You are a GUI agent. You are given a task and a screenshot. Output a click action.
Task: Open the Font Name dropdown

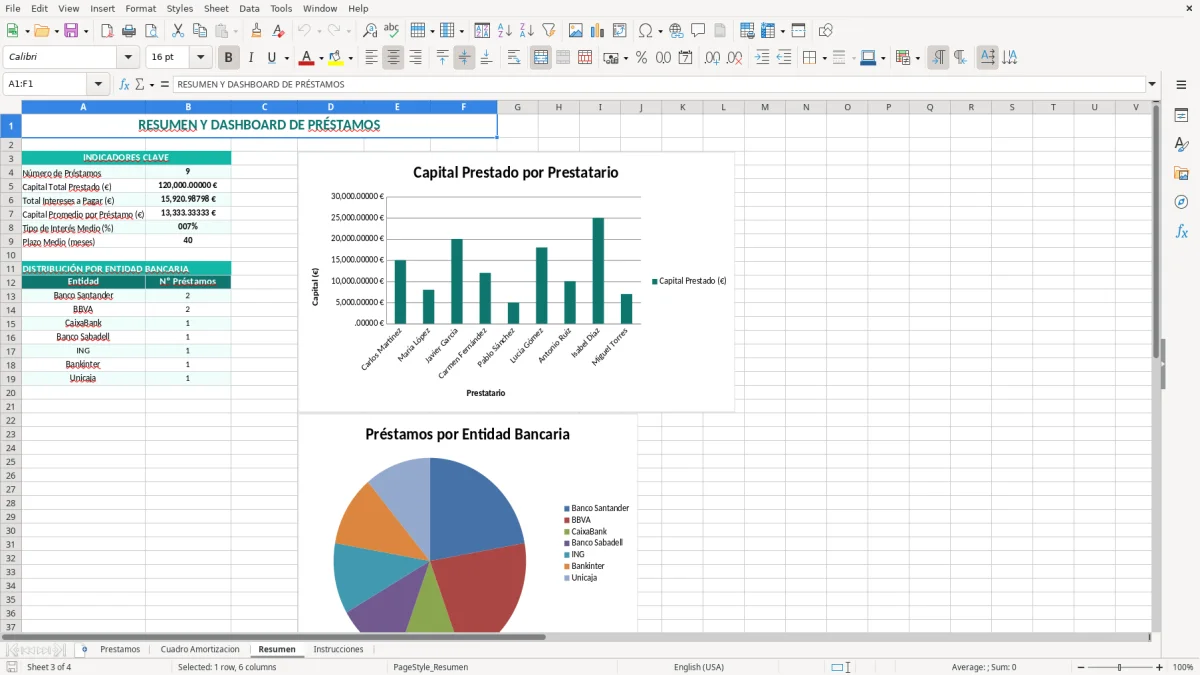pos(128,58)
